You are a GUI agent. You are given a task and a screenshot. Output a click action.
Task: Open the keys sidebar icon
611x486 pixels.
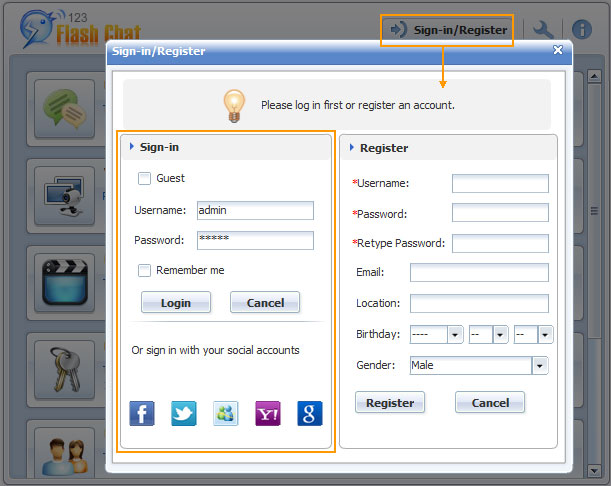coord(64,369)
